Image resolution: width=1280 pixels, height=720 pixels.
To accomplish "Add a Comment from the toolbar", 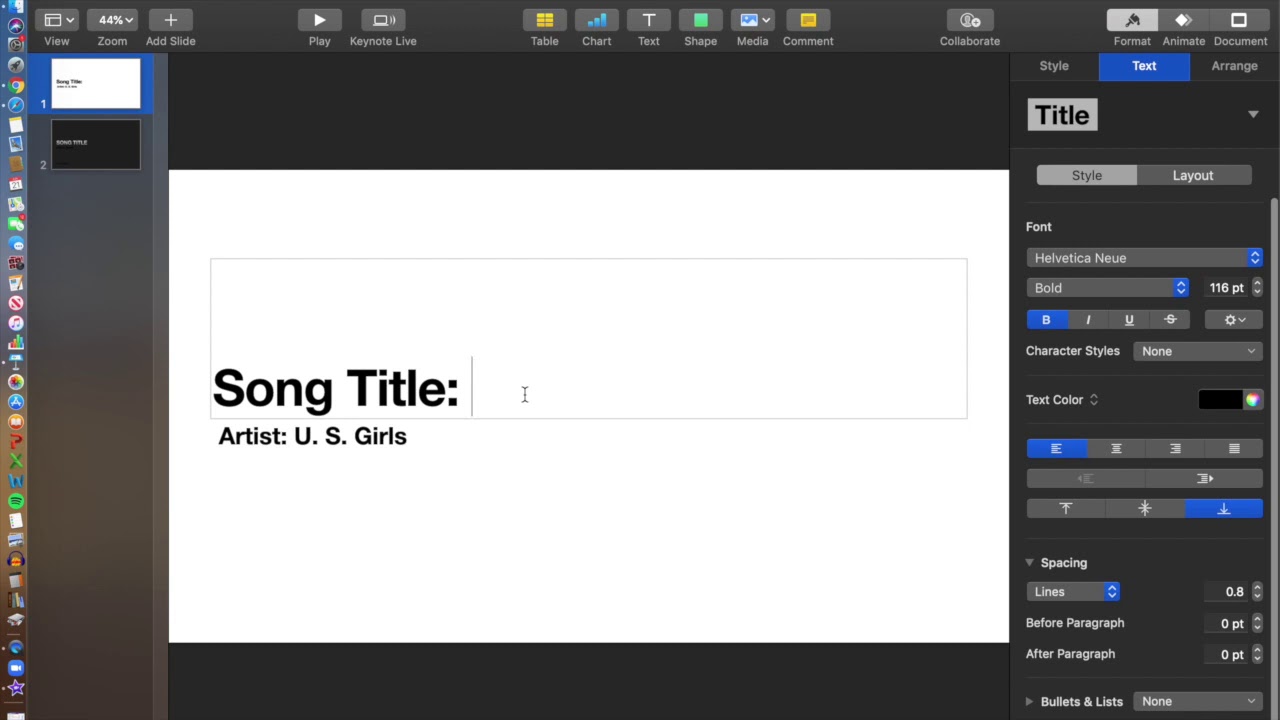I will tap(808, 20).
